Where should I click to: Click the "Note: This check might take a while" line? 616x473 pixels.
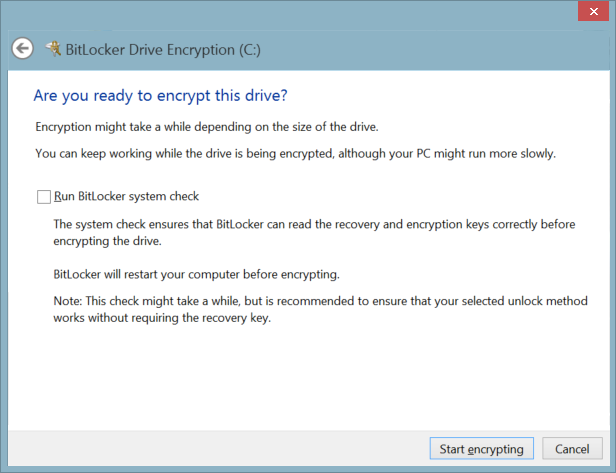(314, 301)
